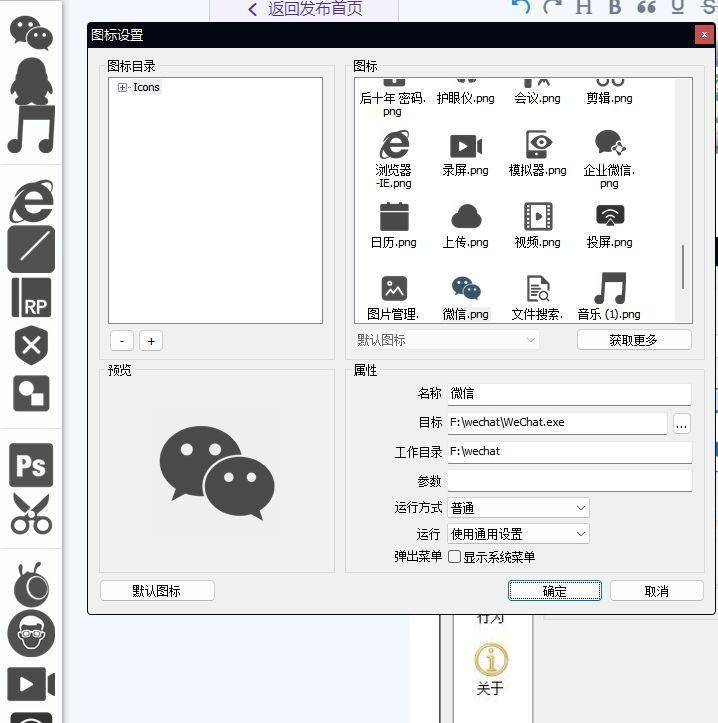Viewport: 718px width, 723px height.
Task: Click the undo arrow in the editor toolbar
Action: pyautogui.click(x=521, y=6)
